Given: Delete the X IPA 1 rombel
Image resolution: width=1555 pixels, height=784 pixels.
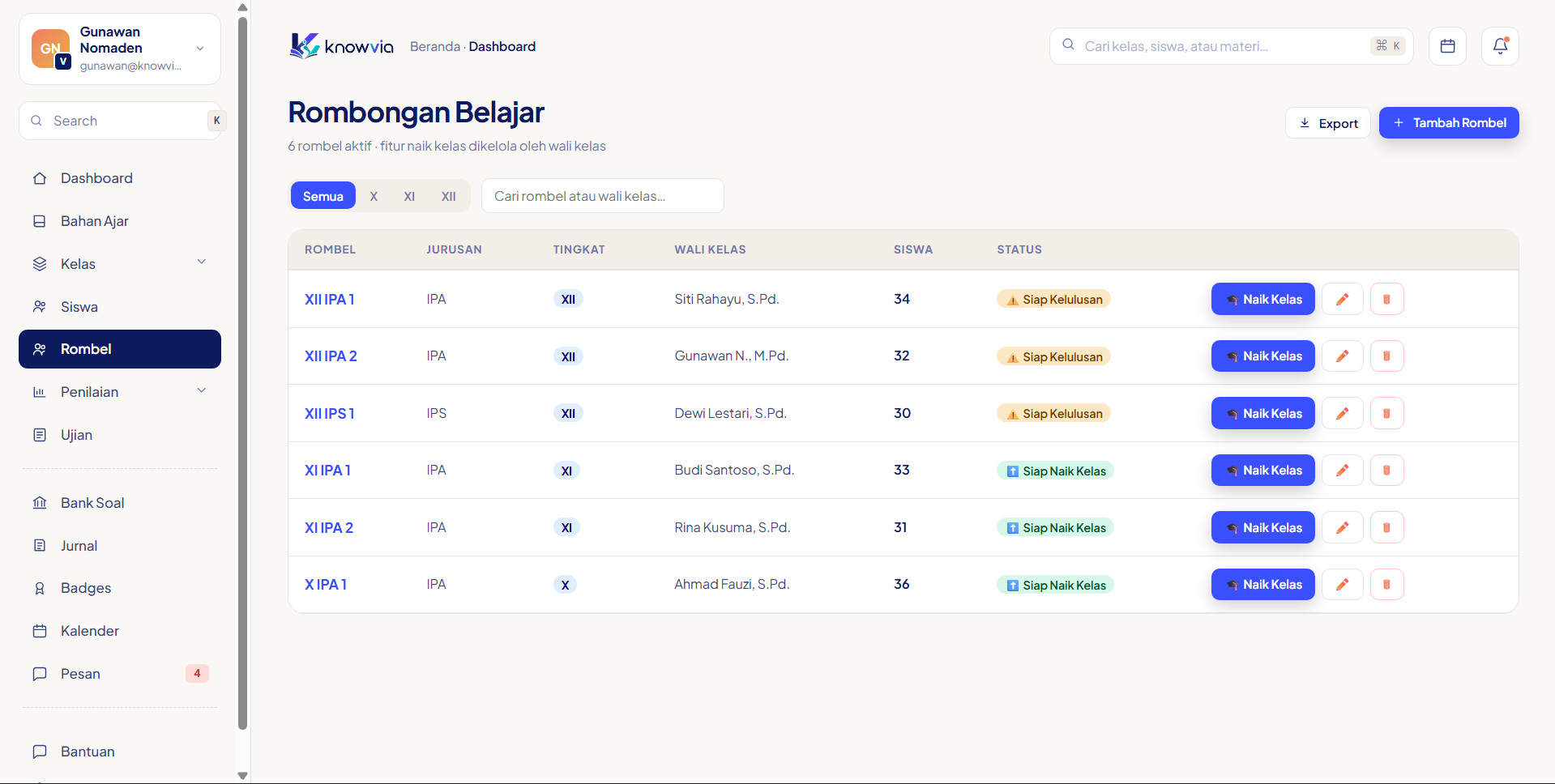Looking at the screenshot, I should pos(1386,584).
